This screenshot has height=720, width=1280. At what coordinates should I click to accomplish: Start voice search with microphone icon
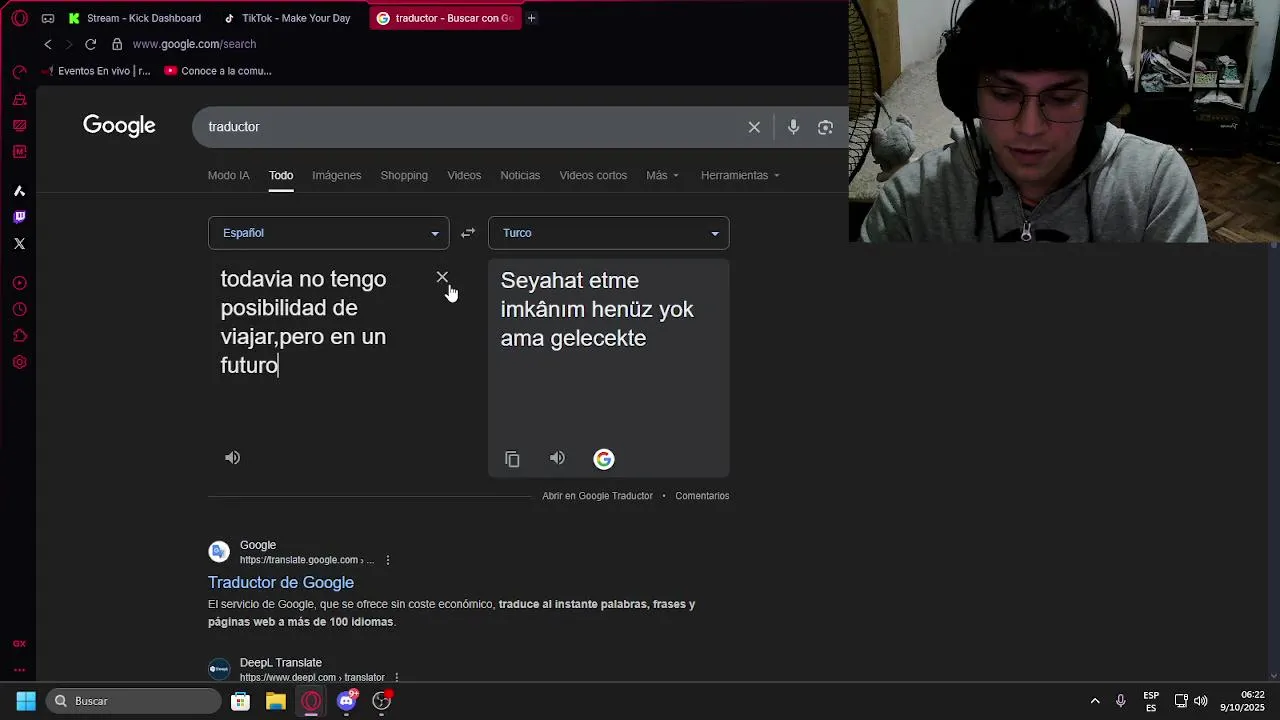793,127
